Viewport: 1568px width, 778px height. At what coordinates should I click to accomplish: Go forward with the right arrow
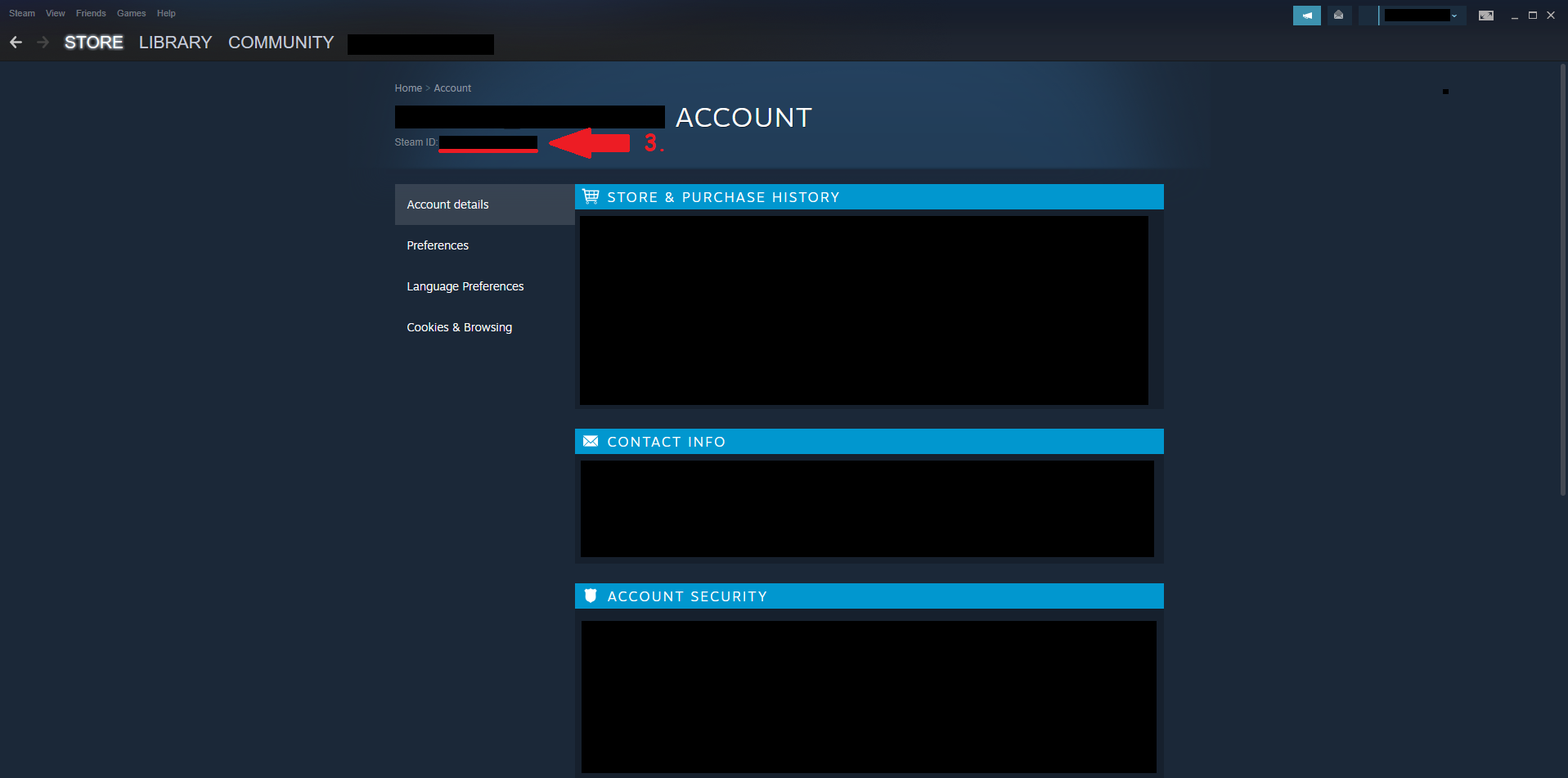point(43,42)
